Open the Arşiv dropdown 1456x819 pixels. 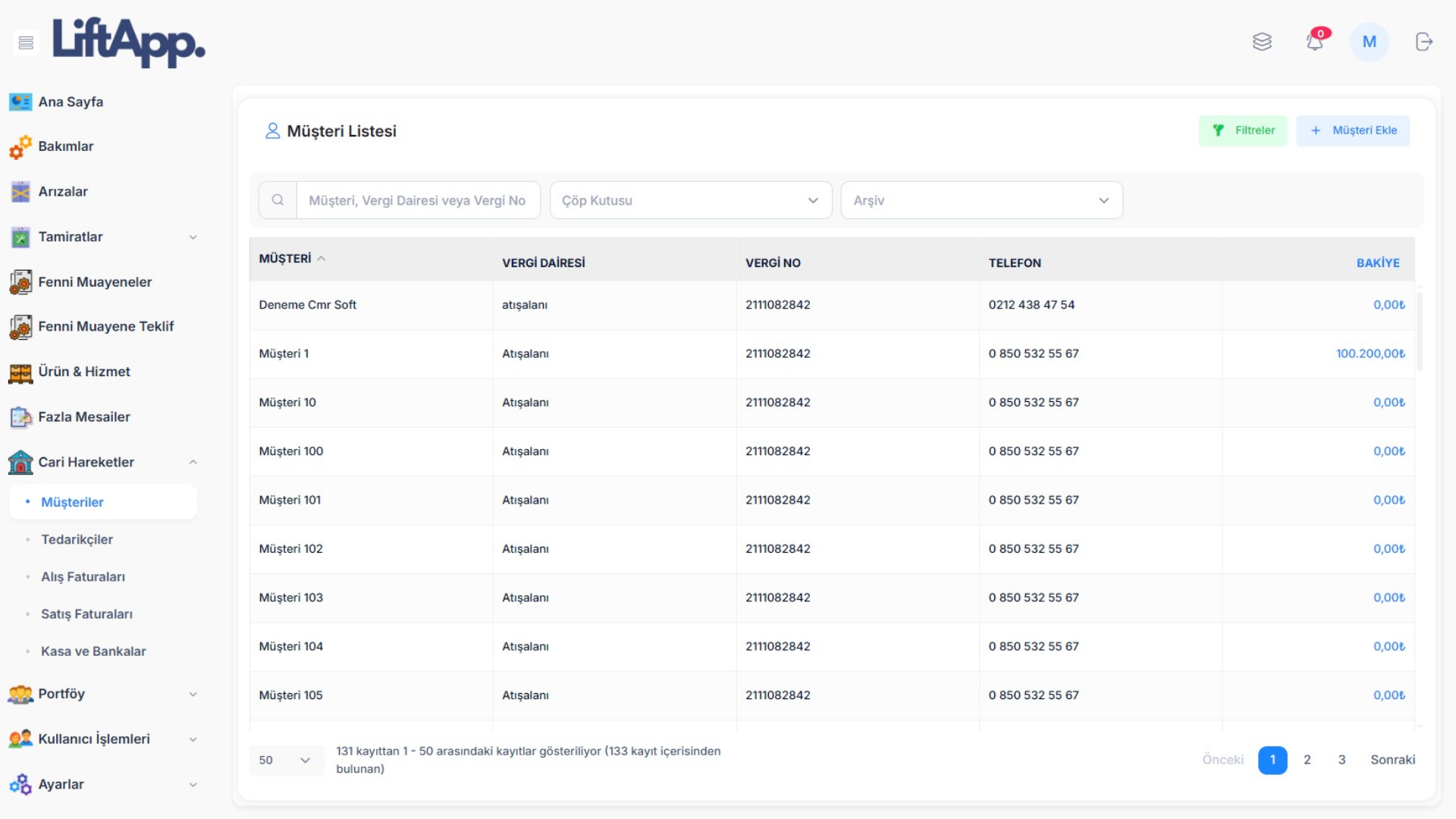coord(981,200)
